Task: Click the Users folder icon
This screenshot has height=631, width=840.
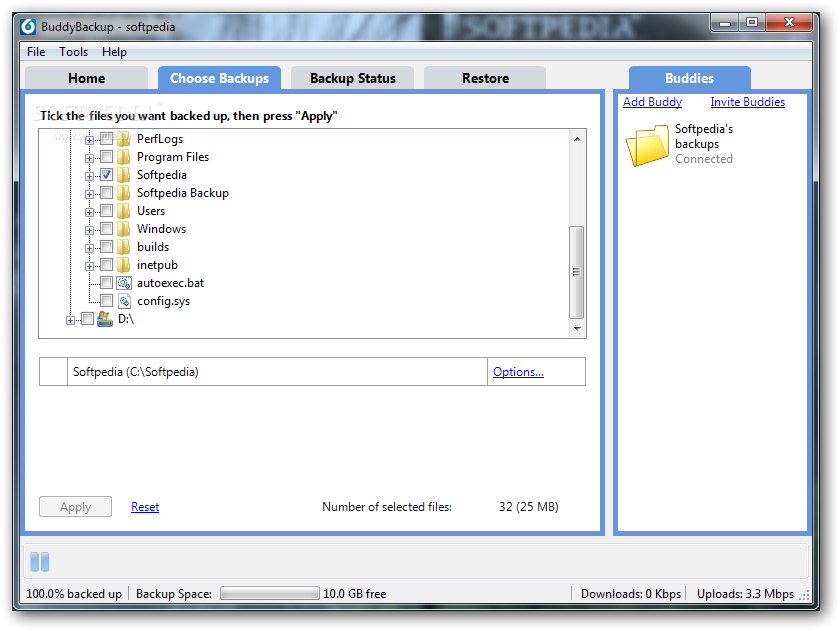Action: (124, 211)
